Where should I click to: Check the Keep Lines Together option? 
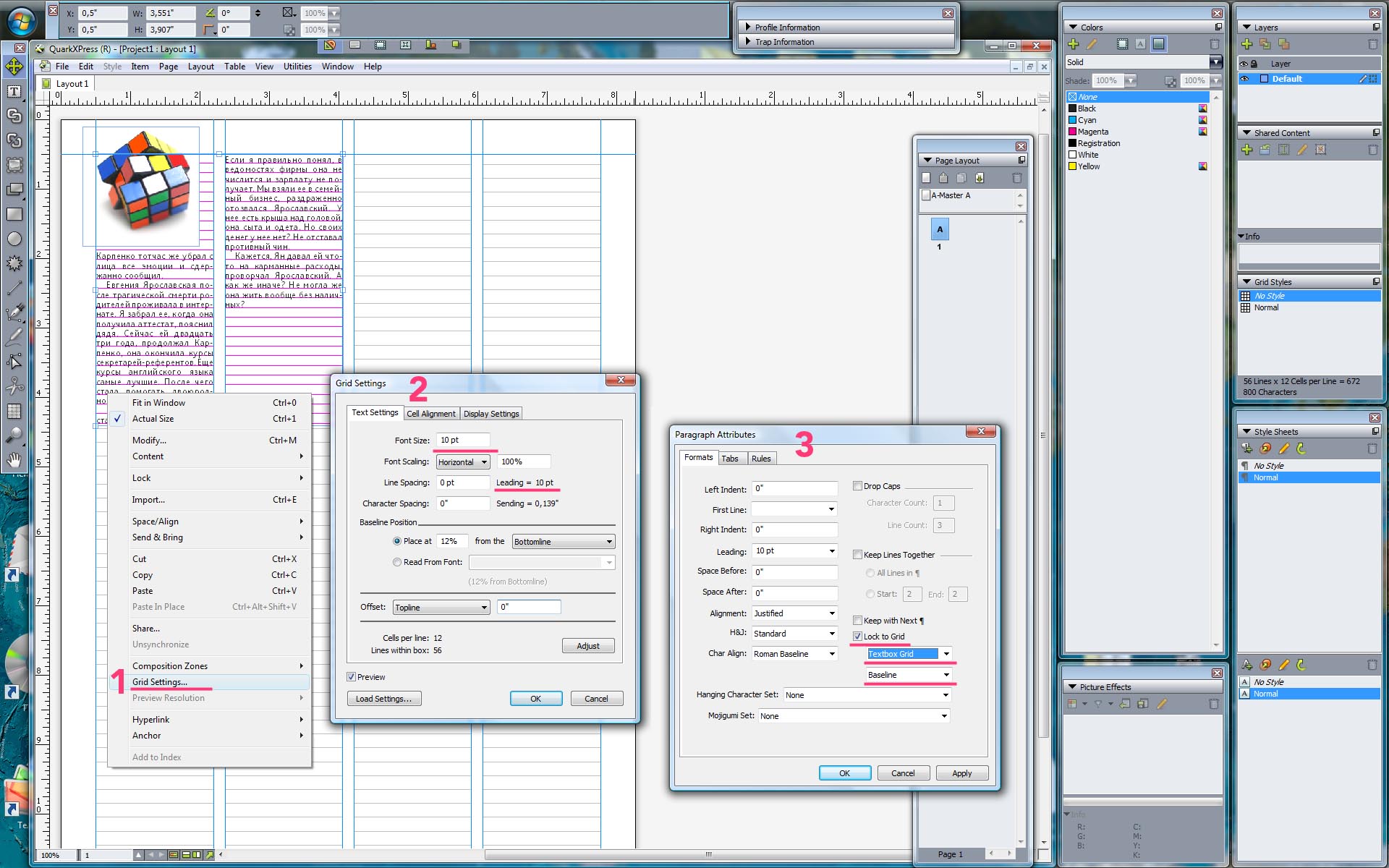tap(857, 555)
